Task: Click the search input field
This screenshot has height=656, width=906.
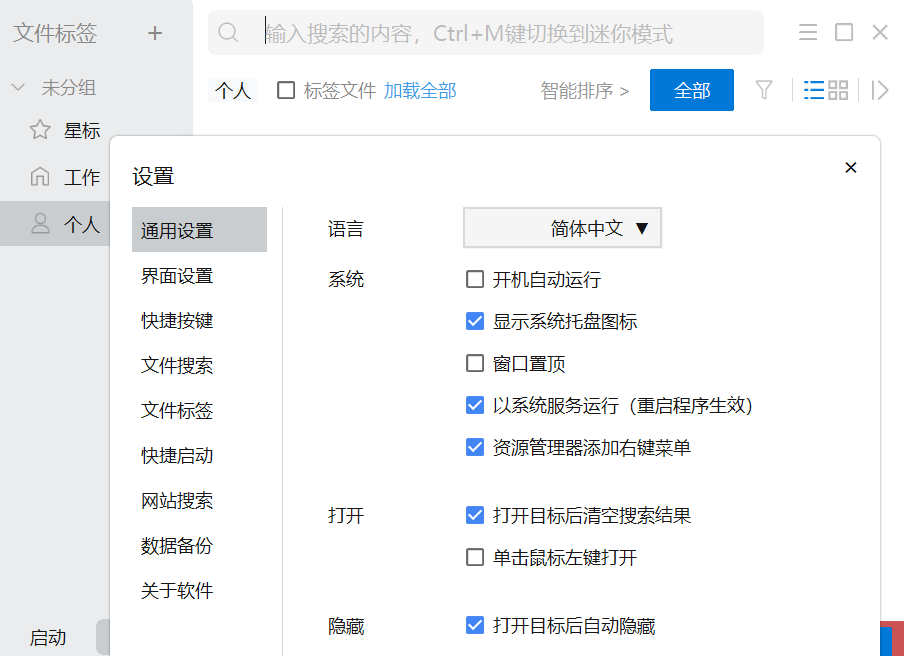Action: [x=500, y=34]
